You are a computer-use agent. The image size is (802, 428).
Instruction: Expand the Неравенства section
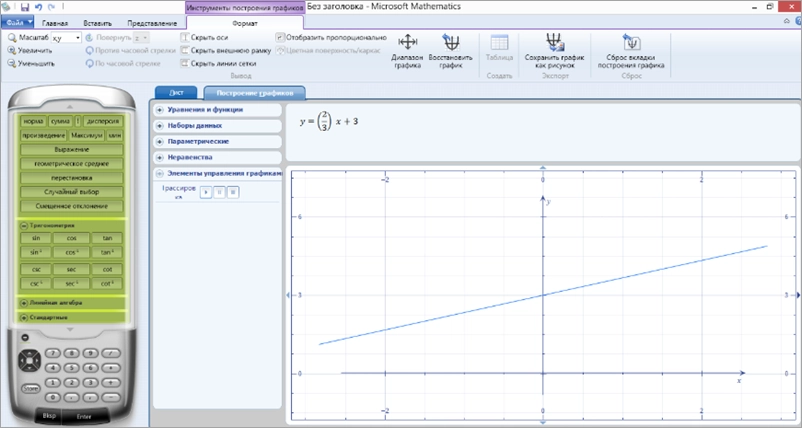[x=160, y=157]
